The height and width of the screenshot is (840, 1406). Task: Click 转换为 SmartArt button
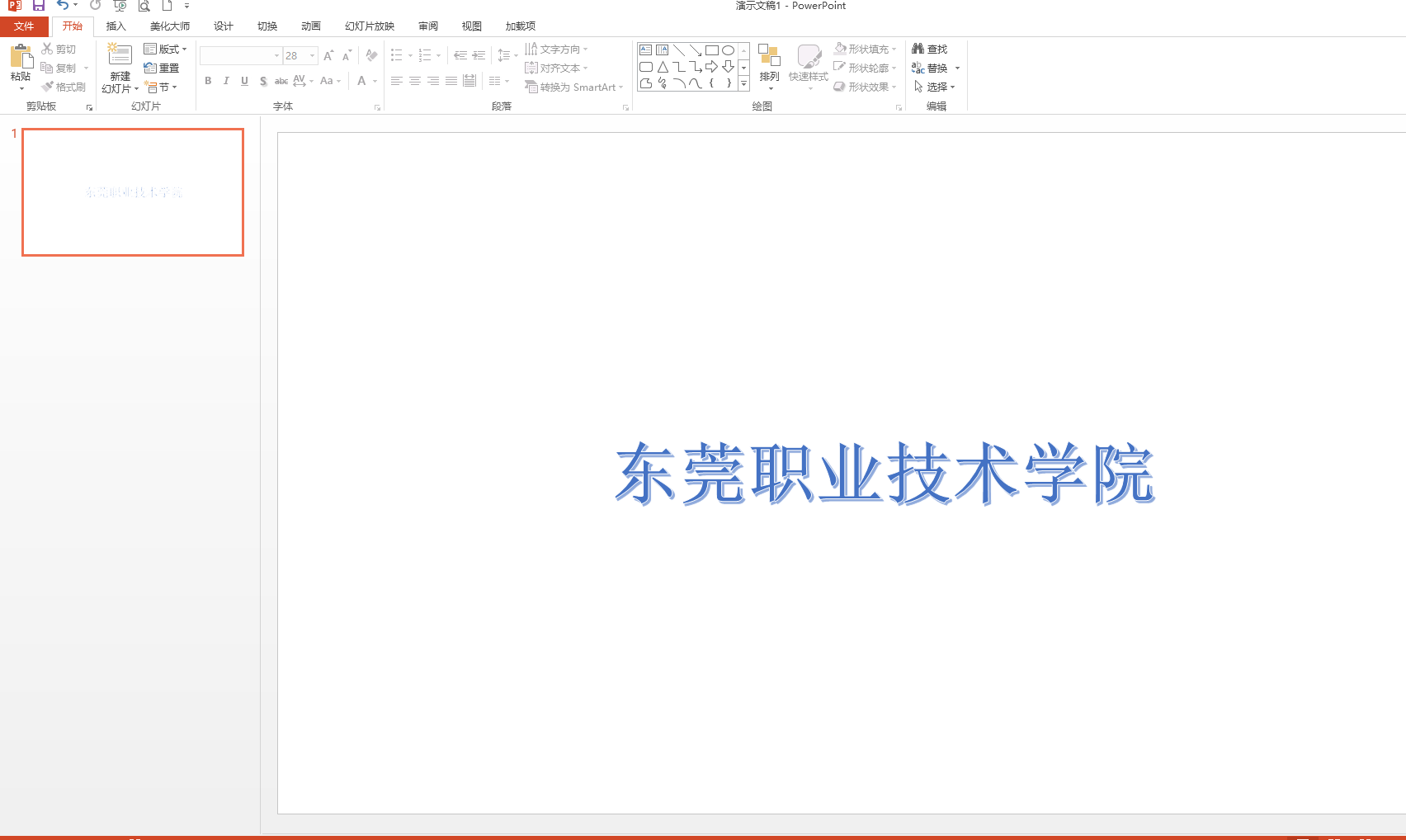pos(574,87)
